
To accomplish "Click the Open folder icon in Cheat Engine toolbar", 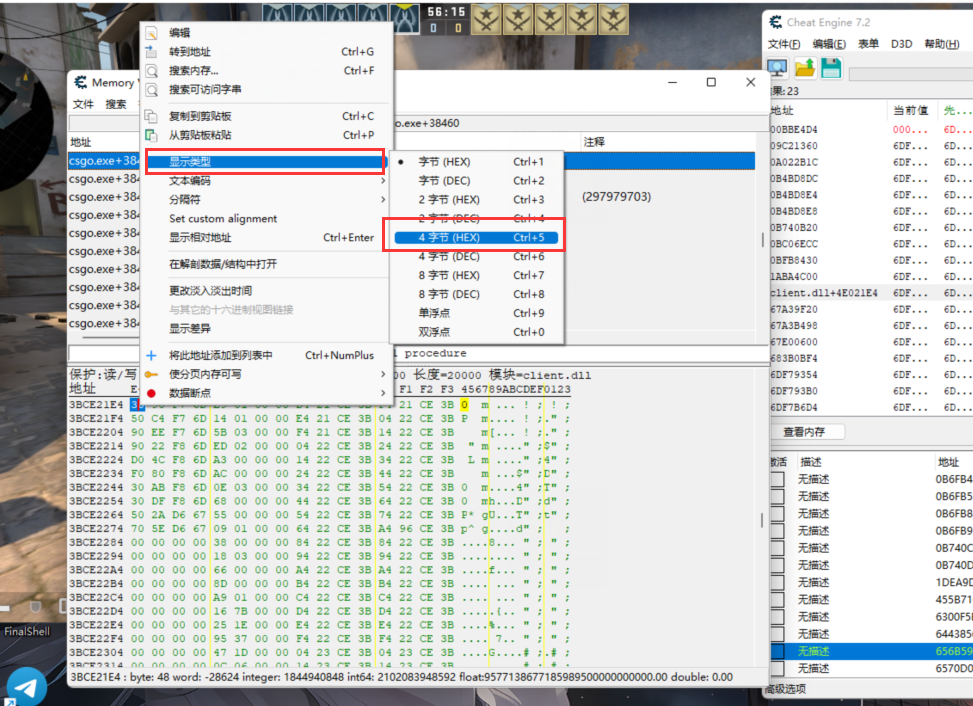I will 805,68.
